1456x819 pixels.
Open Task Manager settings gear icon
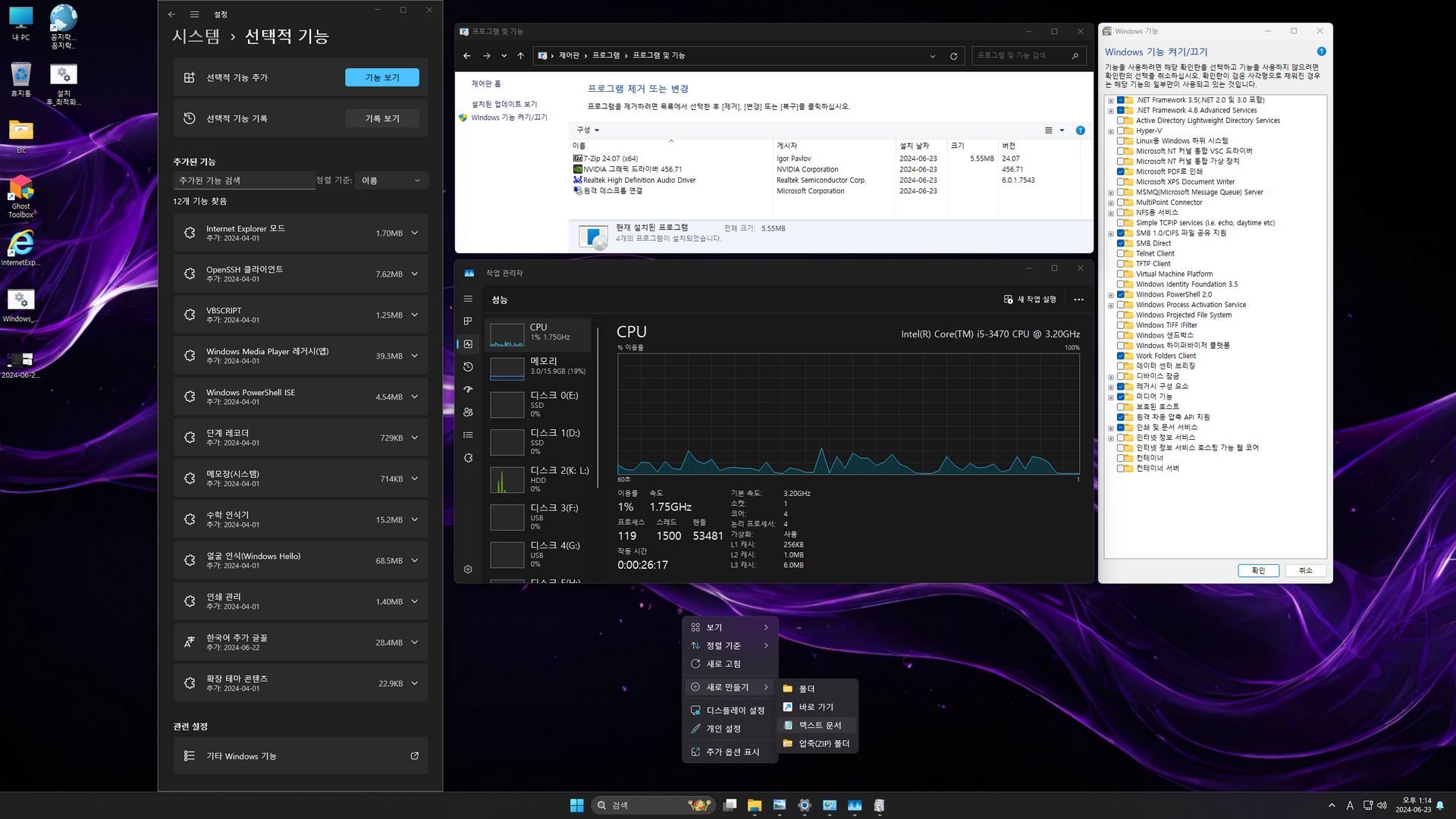click(468, 570)
